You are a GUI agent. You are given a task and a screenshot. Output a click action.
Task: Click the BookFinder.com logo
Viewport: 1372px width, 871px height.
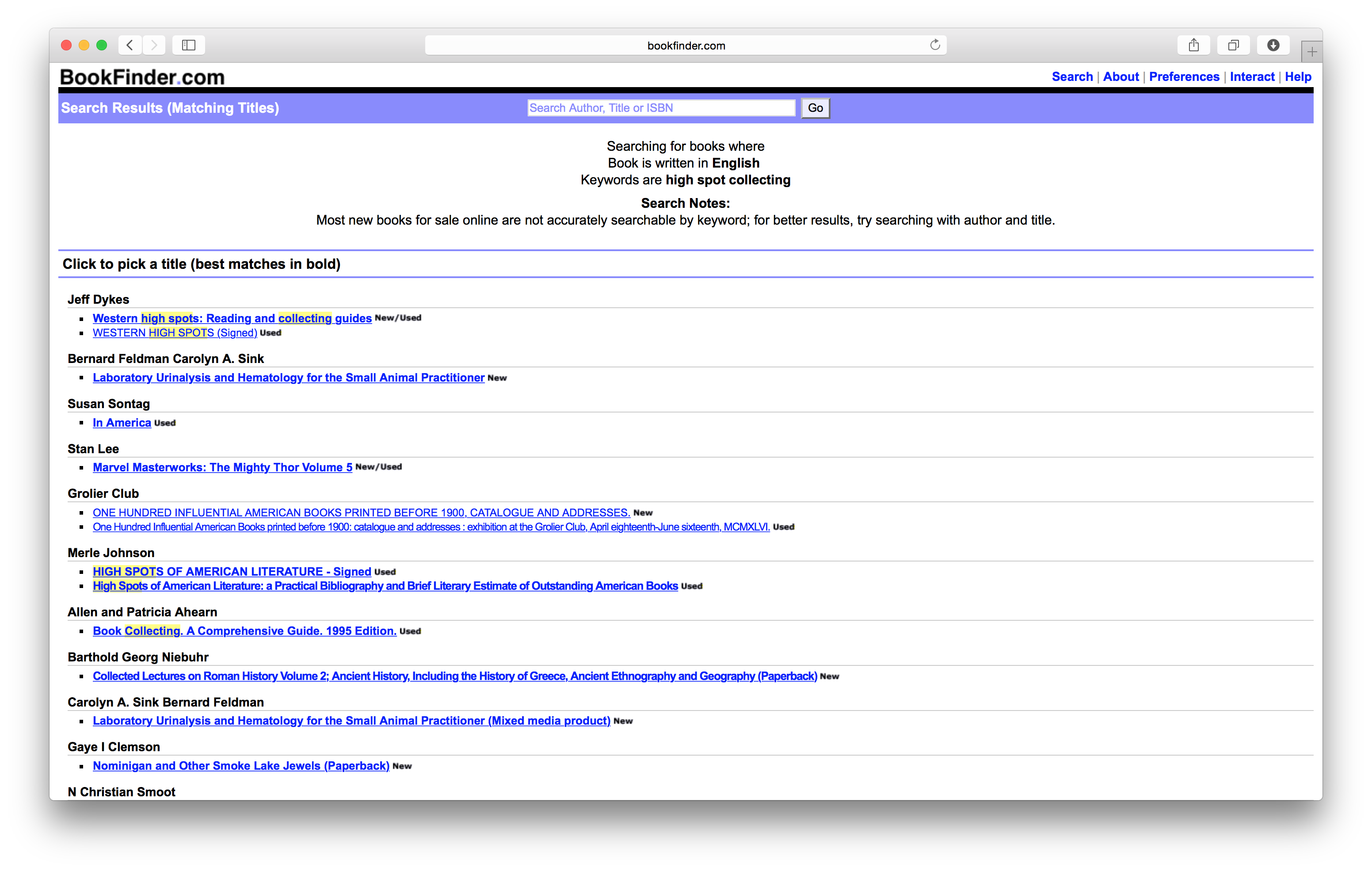[142, 77]
